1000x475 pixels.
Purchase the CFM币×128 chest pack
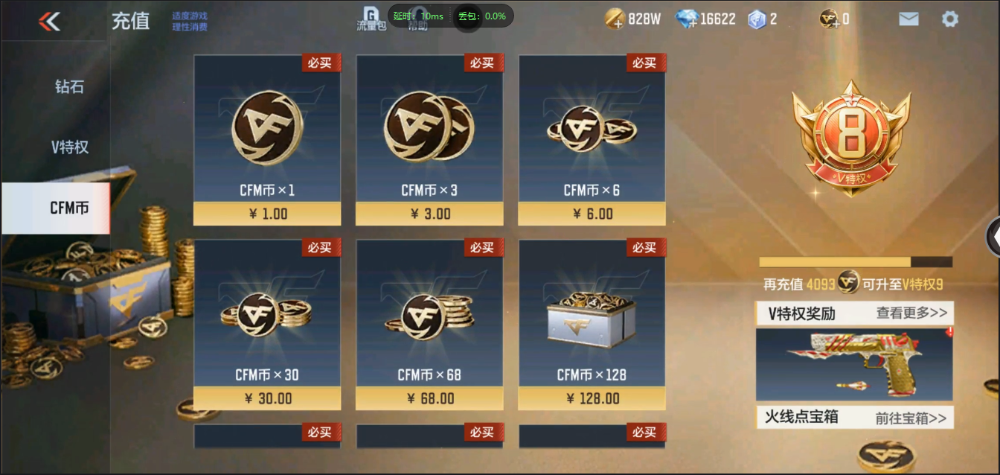pyautogui.click(x=592, y=325)
